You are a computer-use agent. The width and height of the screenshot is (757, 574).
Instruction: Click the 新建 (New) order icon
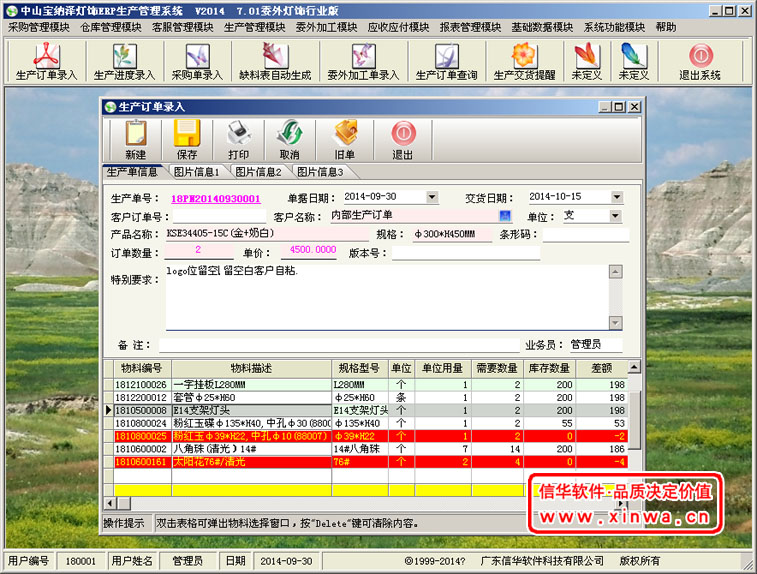[x=136, y=140]
